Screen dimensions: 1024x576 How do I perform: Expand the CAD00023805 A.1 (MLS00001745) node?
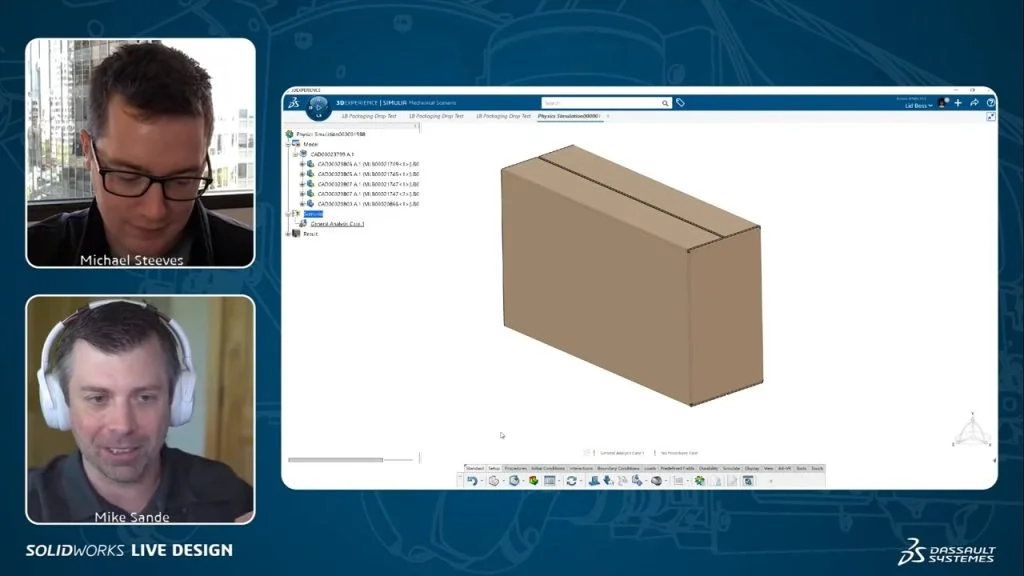pos(302,174)
